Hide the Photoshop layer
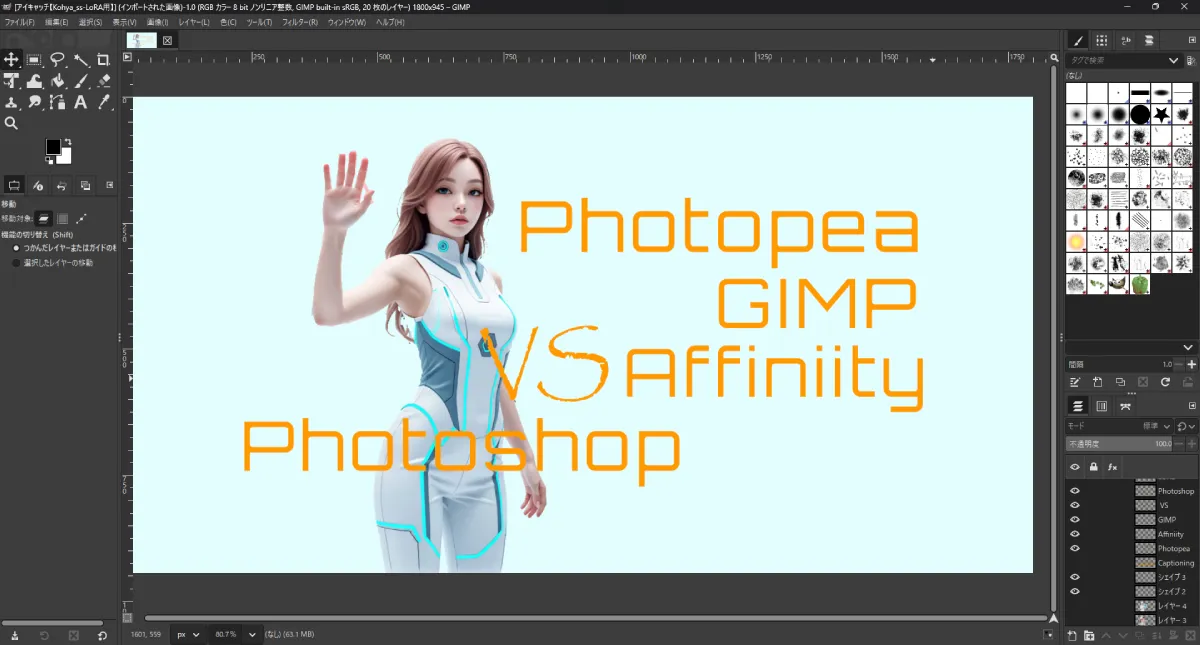 tap(1075, 491)
